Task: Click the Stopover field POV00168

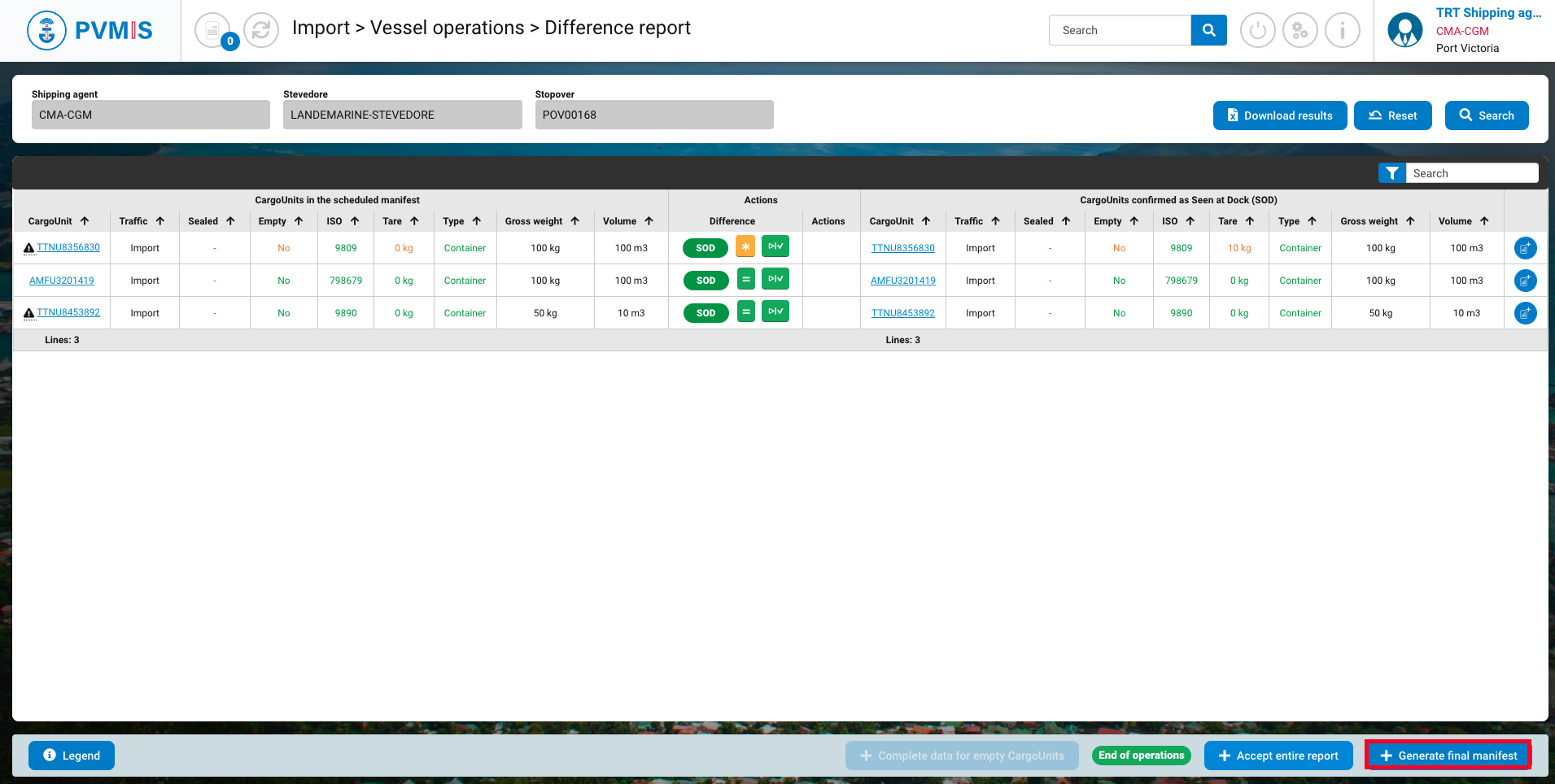Action: tap(653, 115)
